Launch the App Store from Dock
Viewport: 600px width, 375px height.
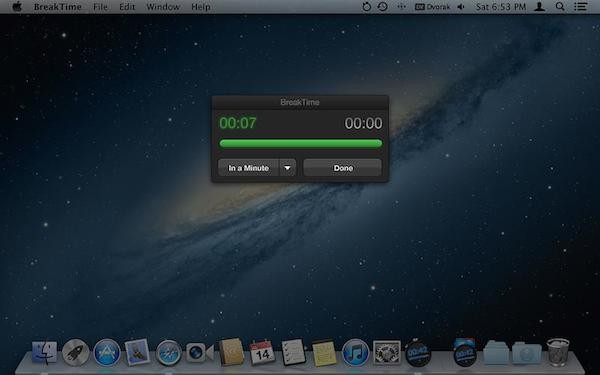click(x=107, y=352)
